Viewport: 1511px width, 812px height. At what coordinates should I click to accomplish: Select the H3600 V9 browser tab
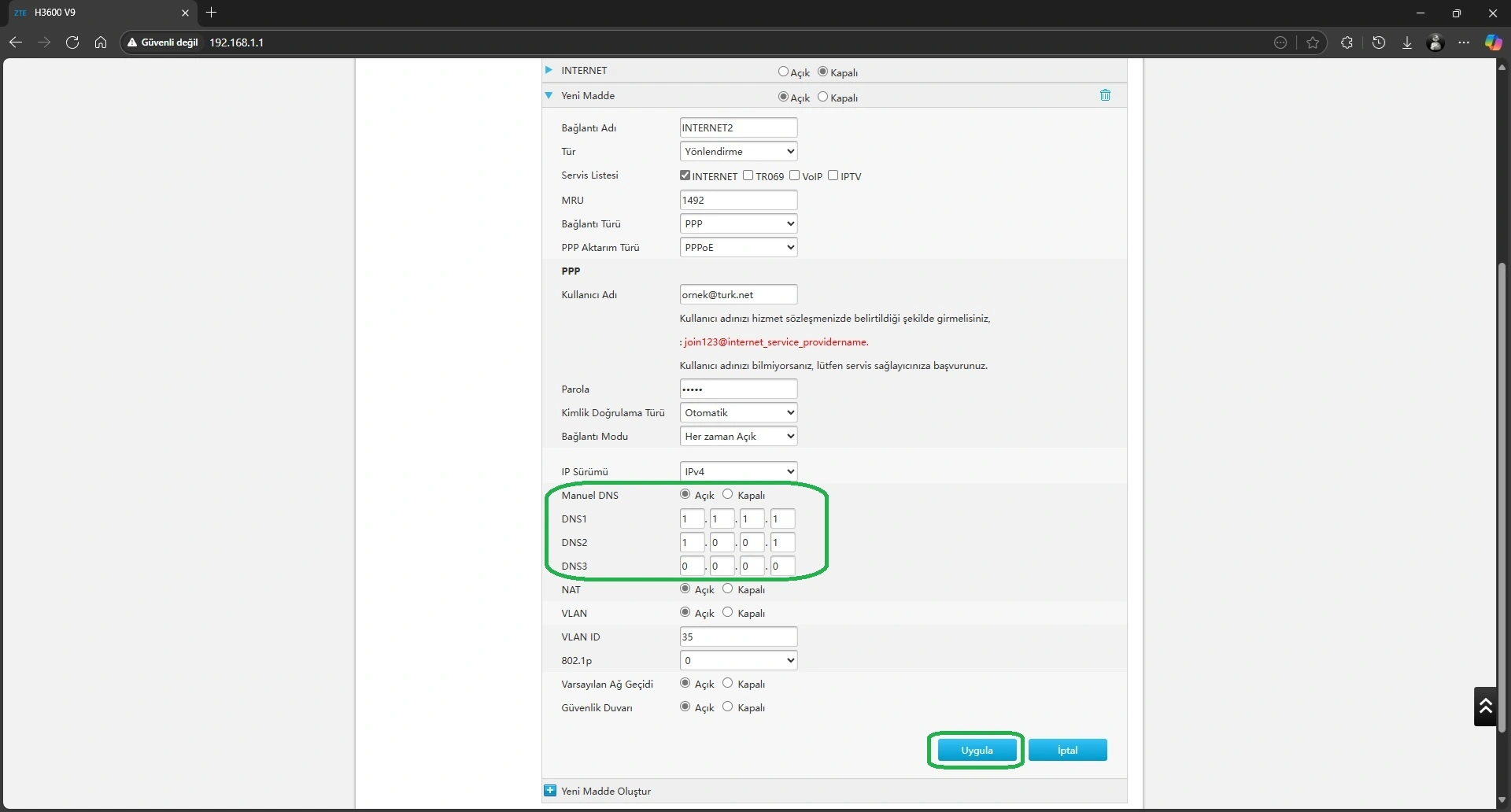[x=101, y=13]
